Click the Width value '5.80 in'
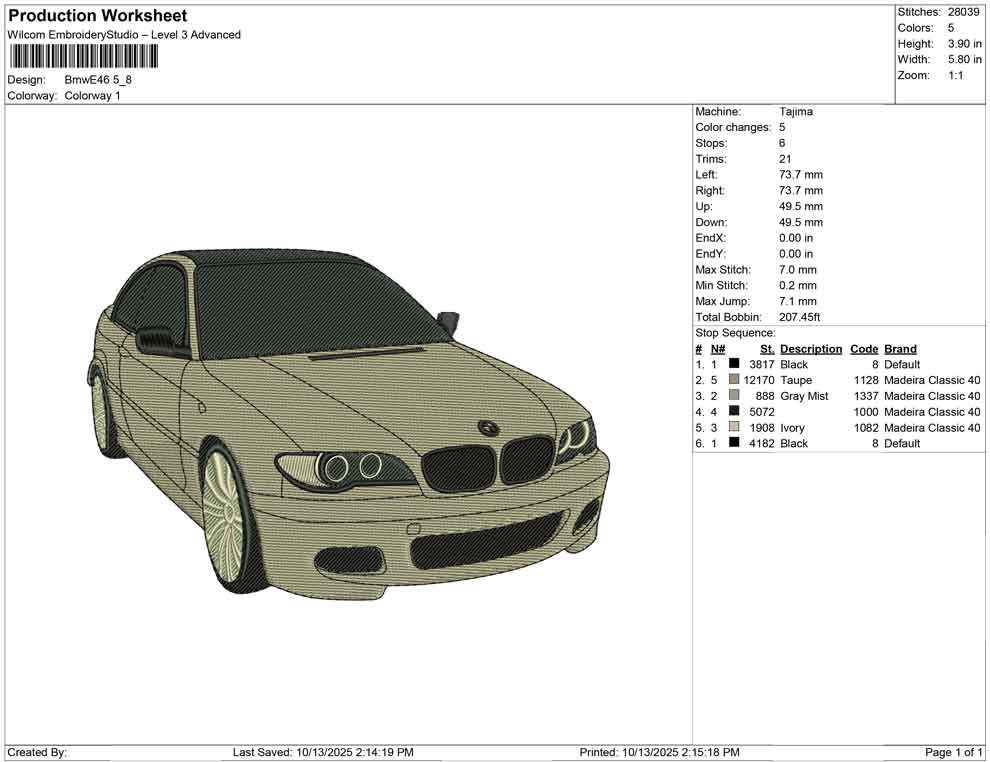 pyautogui.click(x=964, y=59)
